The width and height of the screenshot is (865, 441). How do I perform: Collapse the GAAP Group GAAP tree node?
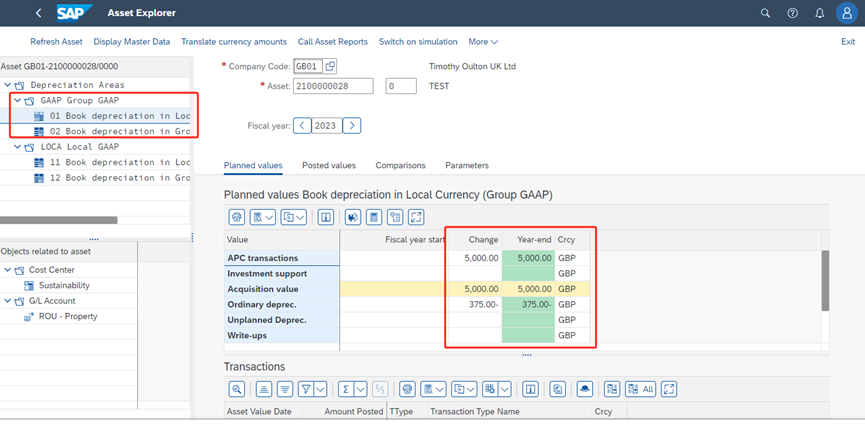[16, 101]
